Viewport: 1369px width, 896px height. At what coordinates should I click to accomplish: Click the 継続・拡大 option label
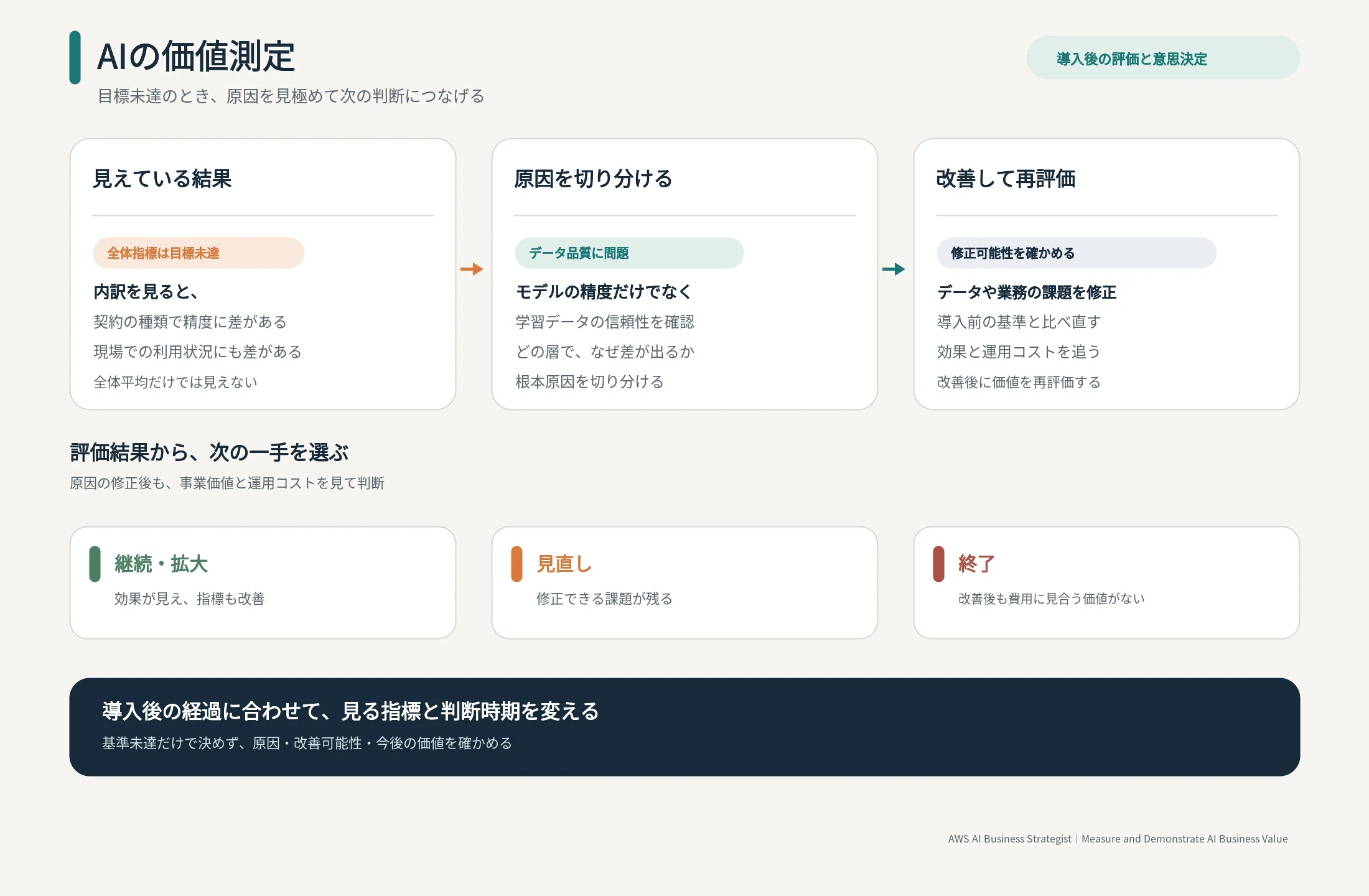point(161,564)
